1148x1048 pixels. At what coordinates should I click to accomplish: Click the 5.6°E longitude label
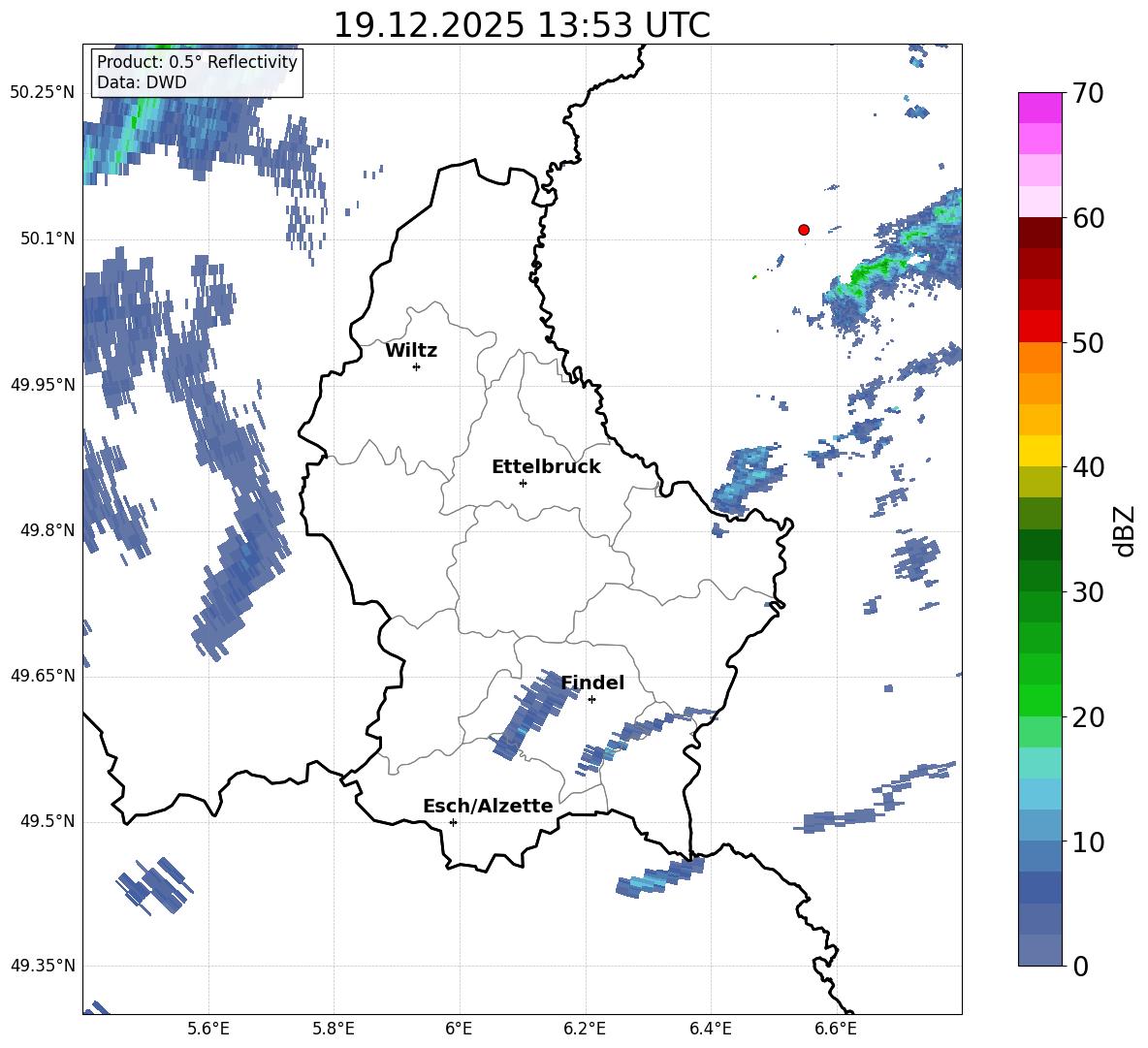pyautogui.click(x=208, y=1029)
